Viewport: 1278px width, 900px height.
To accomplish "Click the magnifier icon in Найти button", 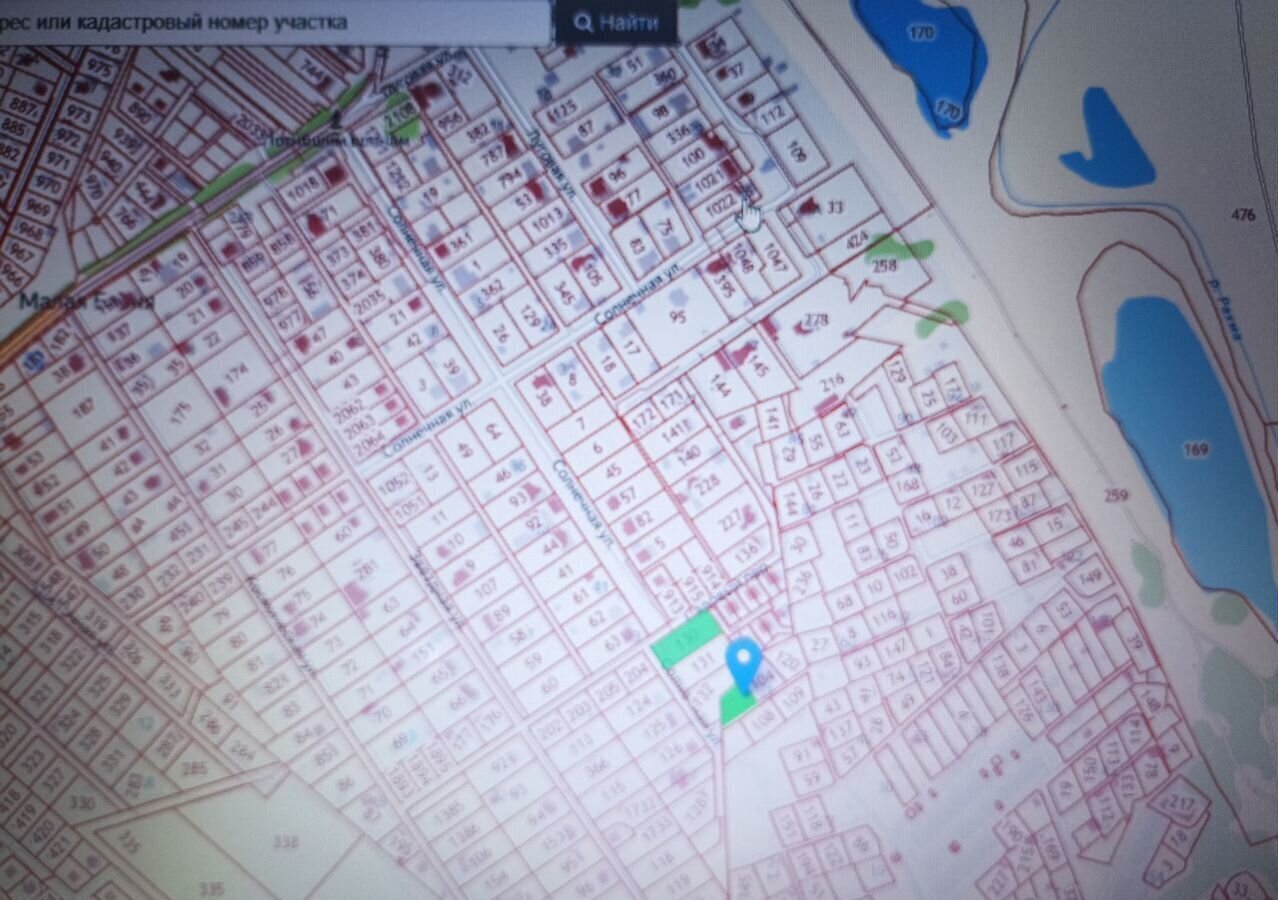I will click(583, 23).
